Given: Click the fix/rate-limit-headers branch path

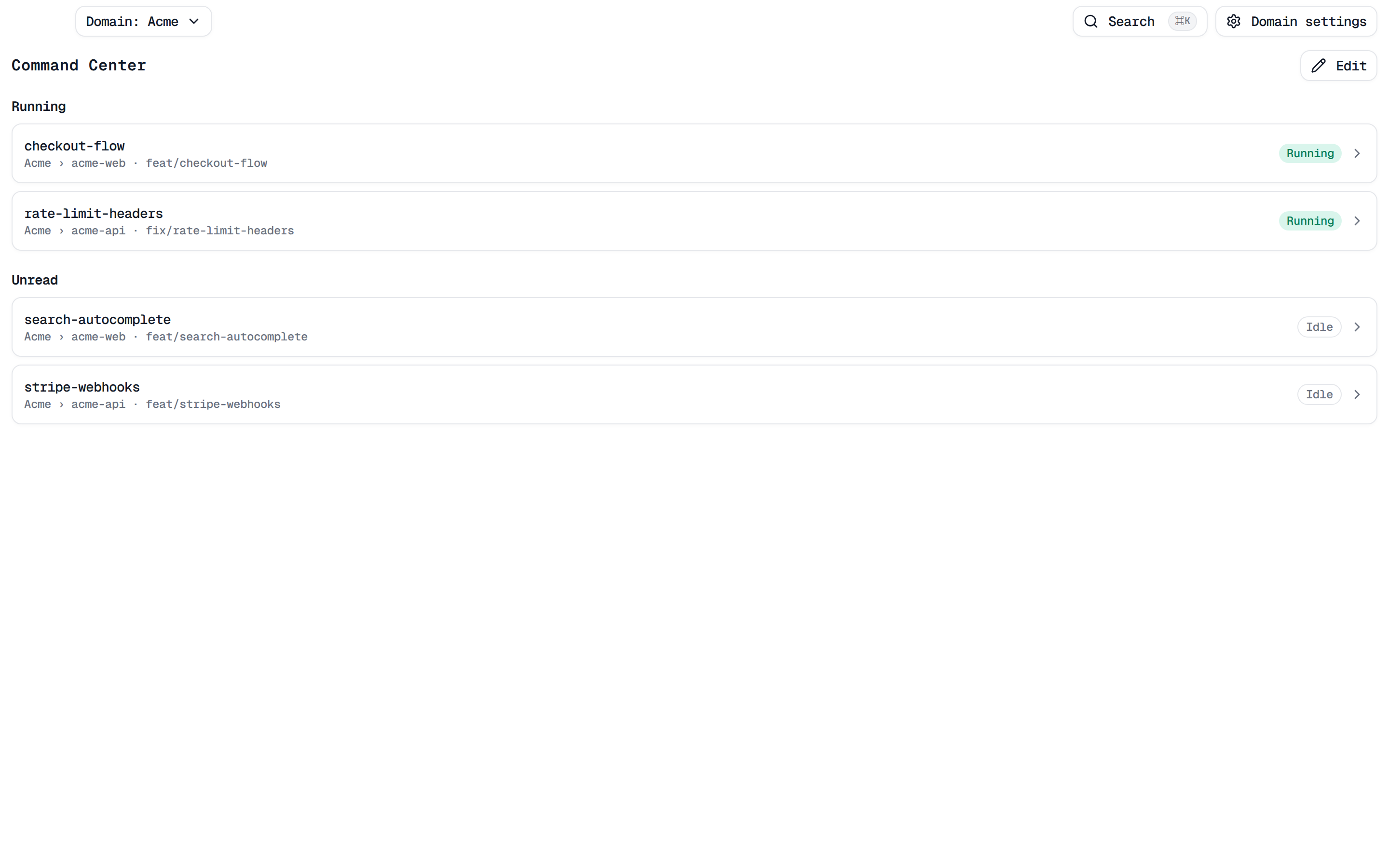Looking at the screenshot, I should point(220,231).
